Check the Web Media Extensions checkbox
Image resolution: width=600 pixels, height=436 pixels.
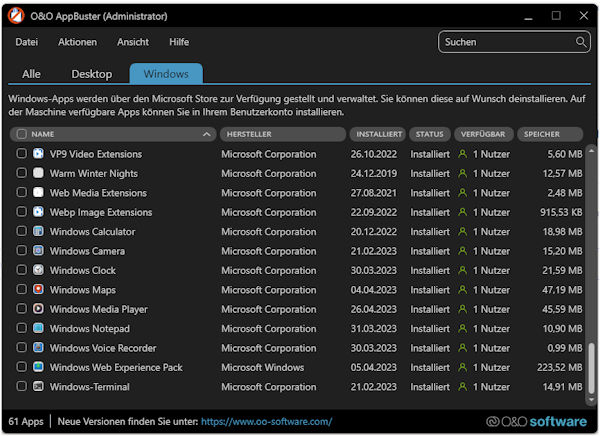pyautogui.click(x=21, y=192)
